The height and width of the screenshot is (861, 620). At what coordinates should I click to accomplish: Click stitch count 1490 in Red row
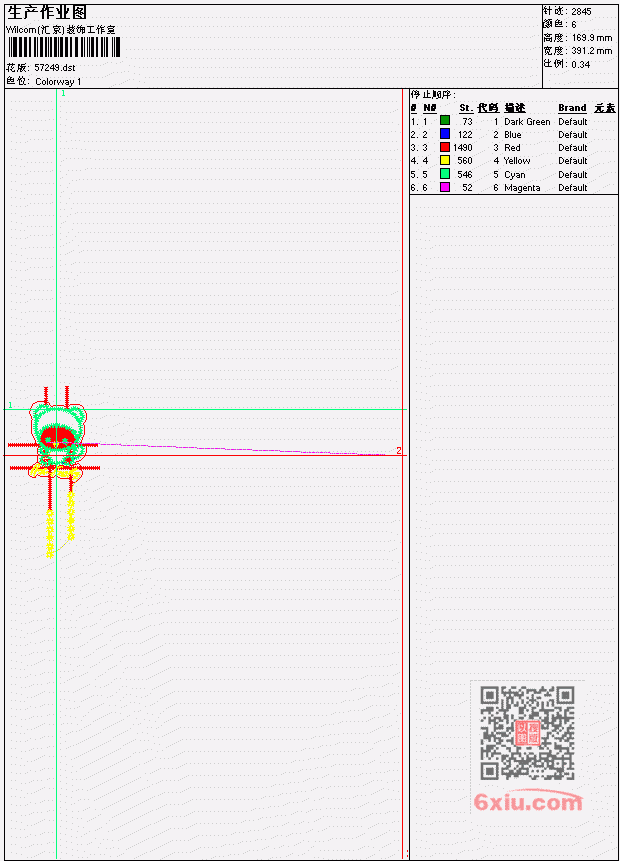click(462, 148)
